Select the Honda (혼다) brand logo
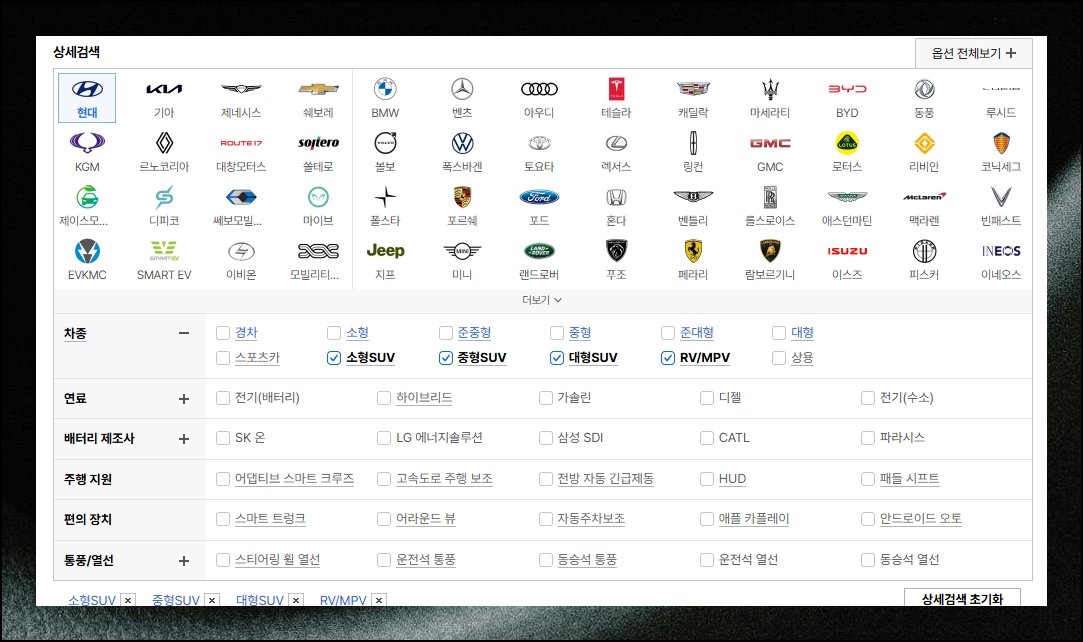1083x642 pixels. pos(616,197)
